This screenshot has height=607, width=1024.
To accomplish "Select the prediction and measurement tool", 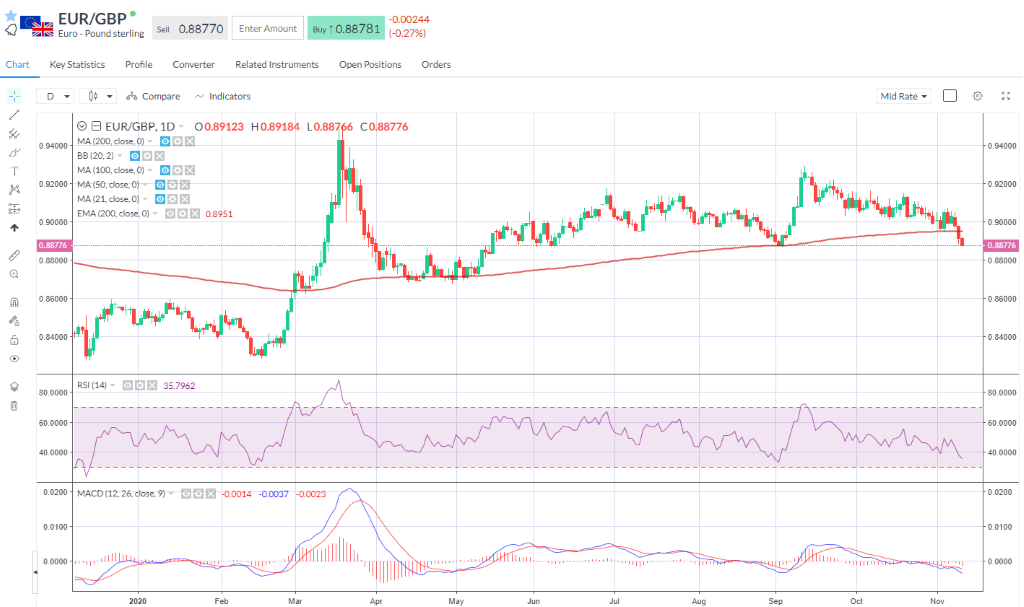I will click(x=14, y=209).
